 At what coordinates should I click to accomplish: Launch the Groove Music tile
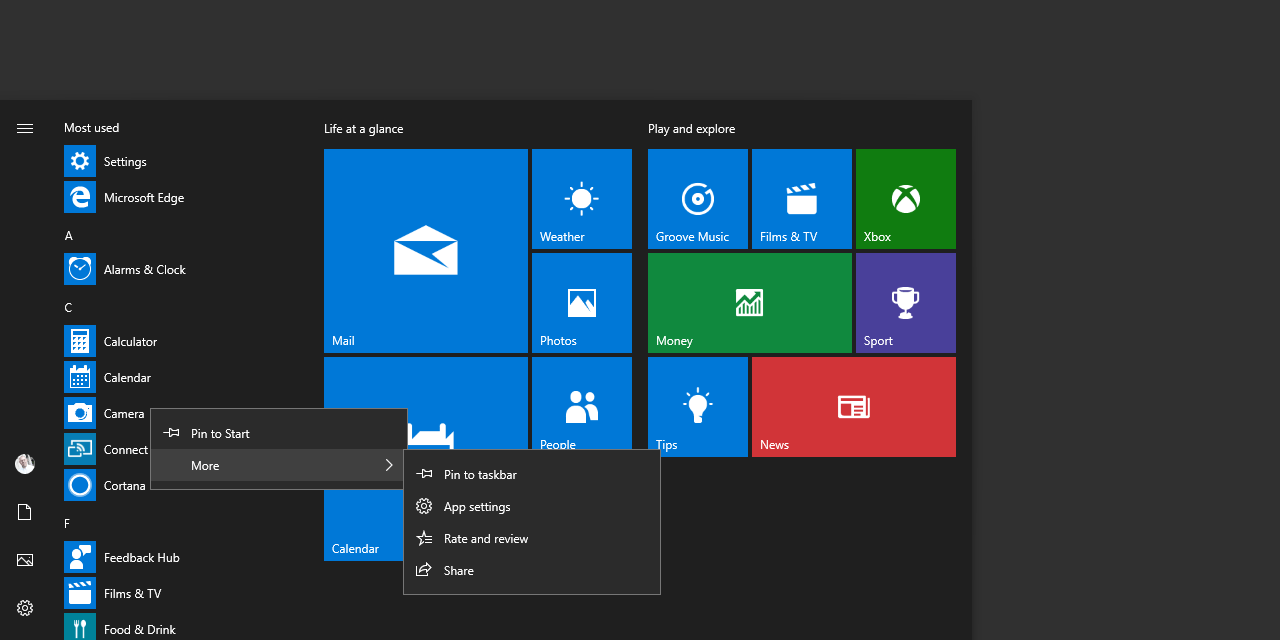[697, 198]
